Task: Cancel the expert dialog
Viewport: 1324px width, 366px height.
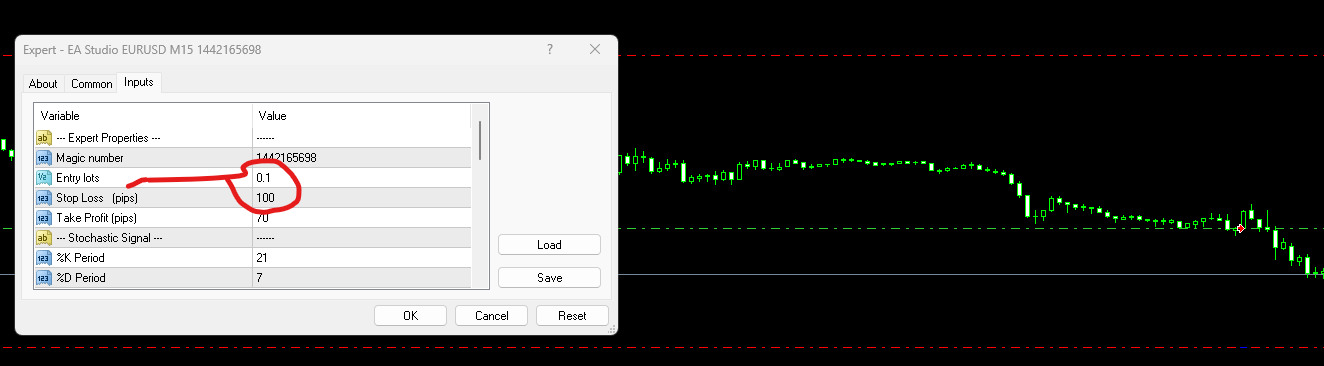Action: (491, 316)
